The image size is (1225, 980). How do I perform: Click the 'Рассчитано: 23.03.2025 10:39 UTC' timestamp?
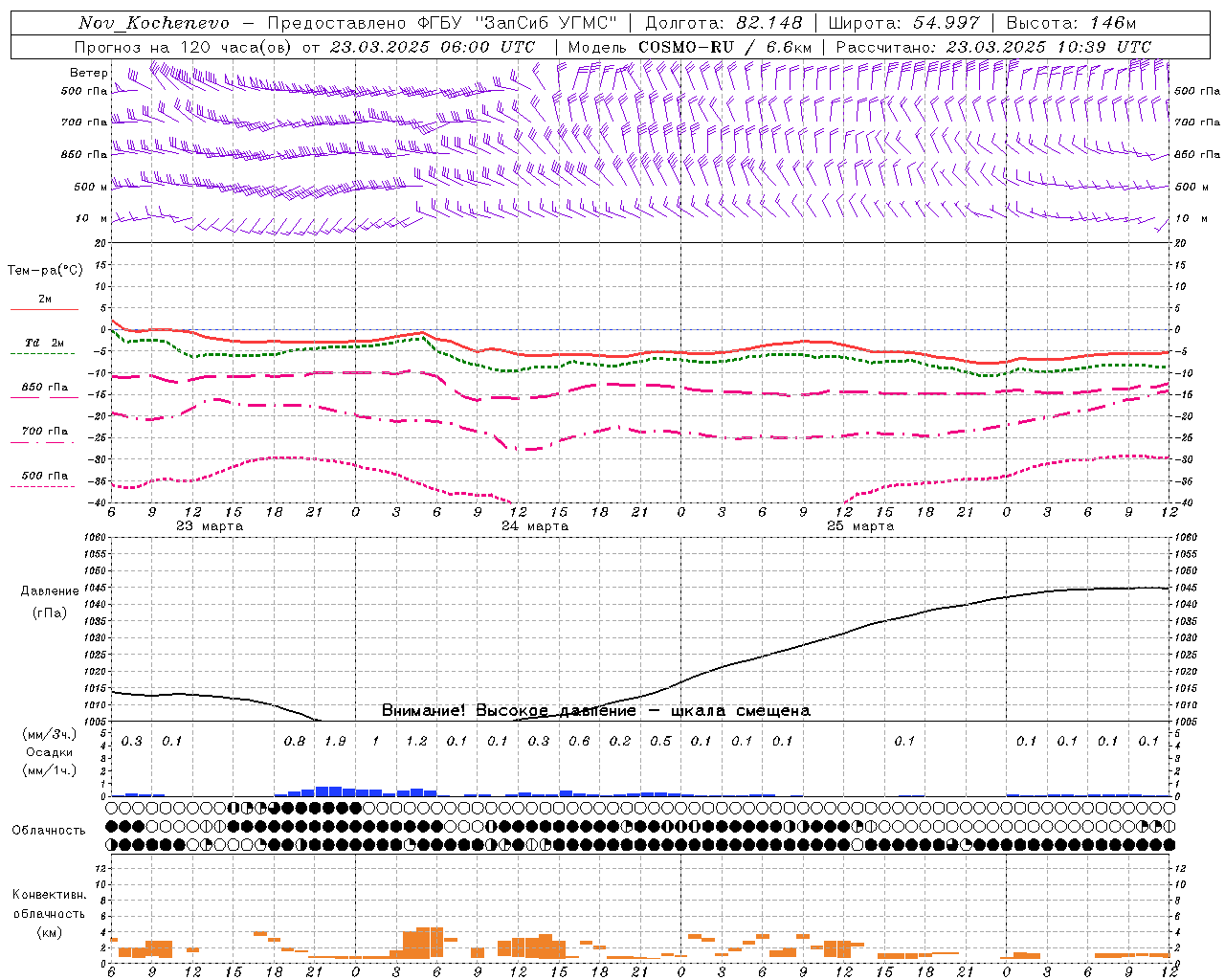(993, 47)
